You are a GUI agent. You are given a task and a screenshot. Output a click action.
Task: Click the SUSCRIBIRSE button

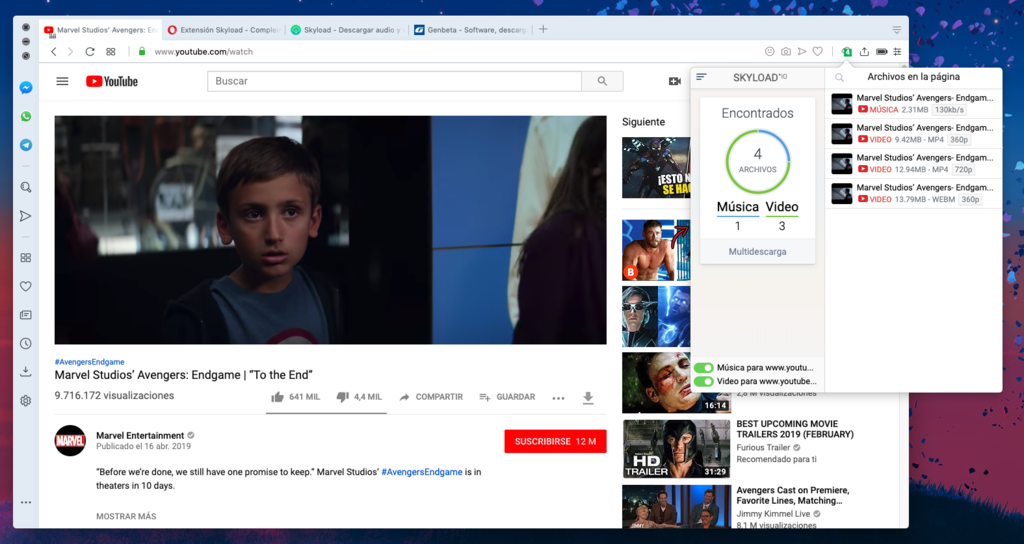555,441
